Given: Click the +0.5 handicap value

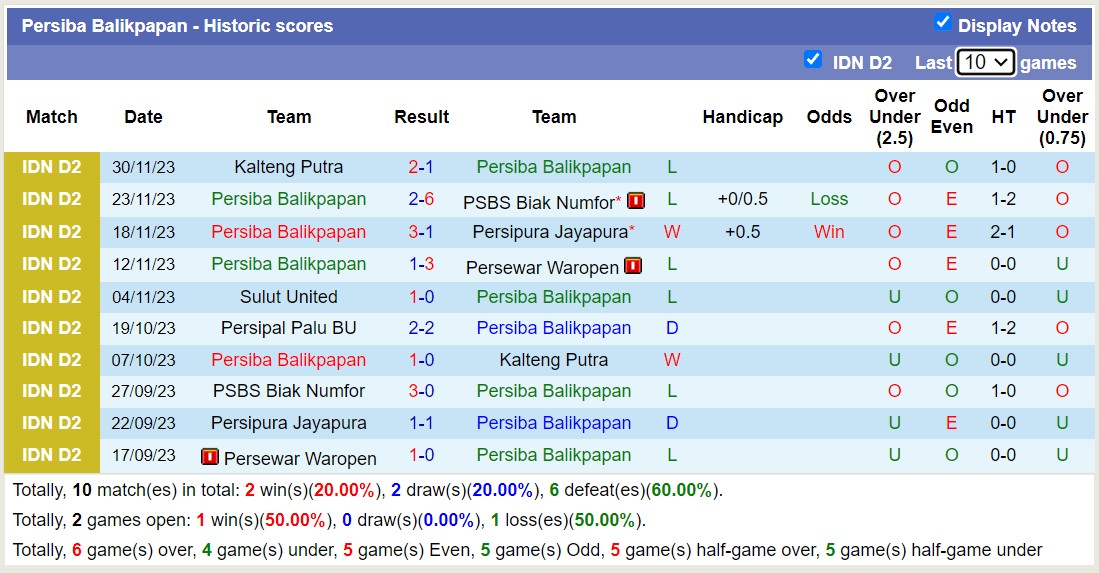Looking at the screenshot, I should click(743, 232).
